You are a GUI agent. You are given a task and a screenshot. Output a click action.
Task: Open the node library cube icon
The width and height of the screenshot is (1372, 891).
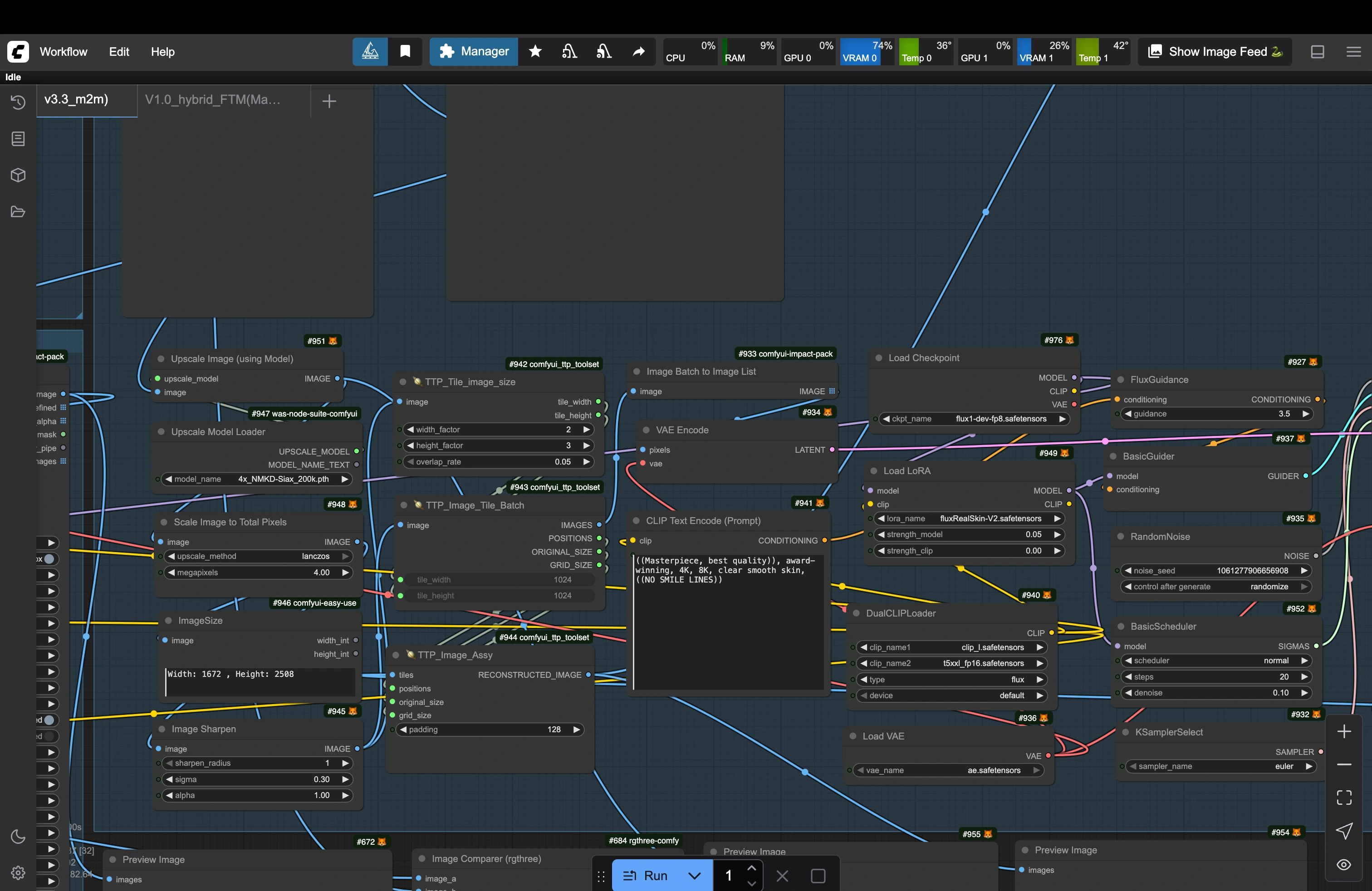[x=18, y=175]
